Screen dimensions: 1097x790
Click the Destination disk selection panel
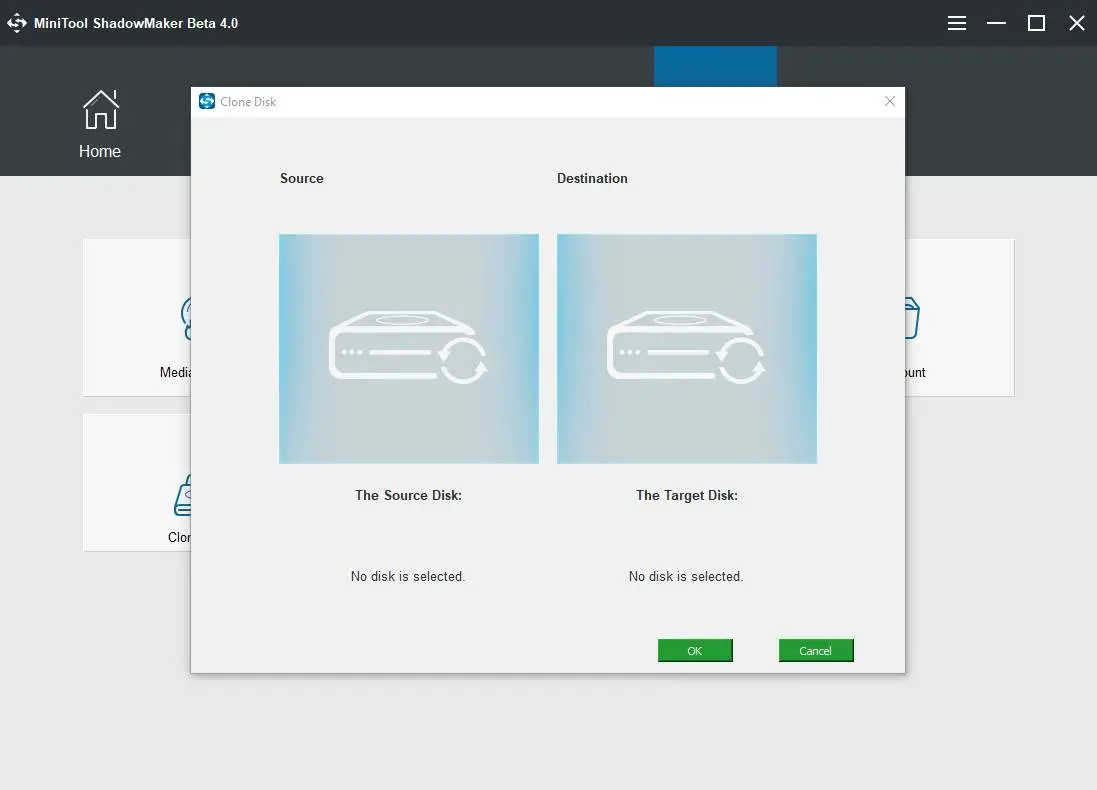pyautogui.click(x=686, y=348)
